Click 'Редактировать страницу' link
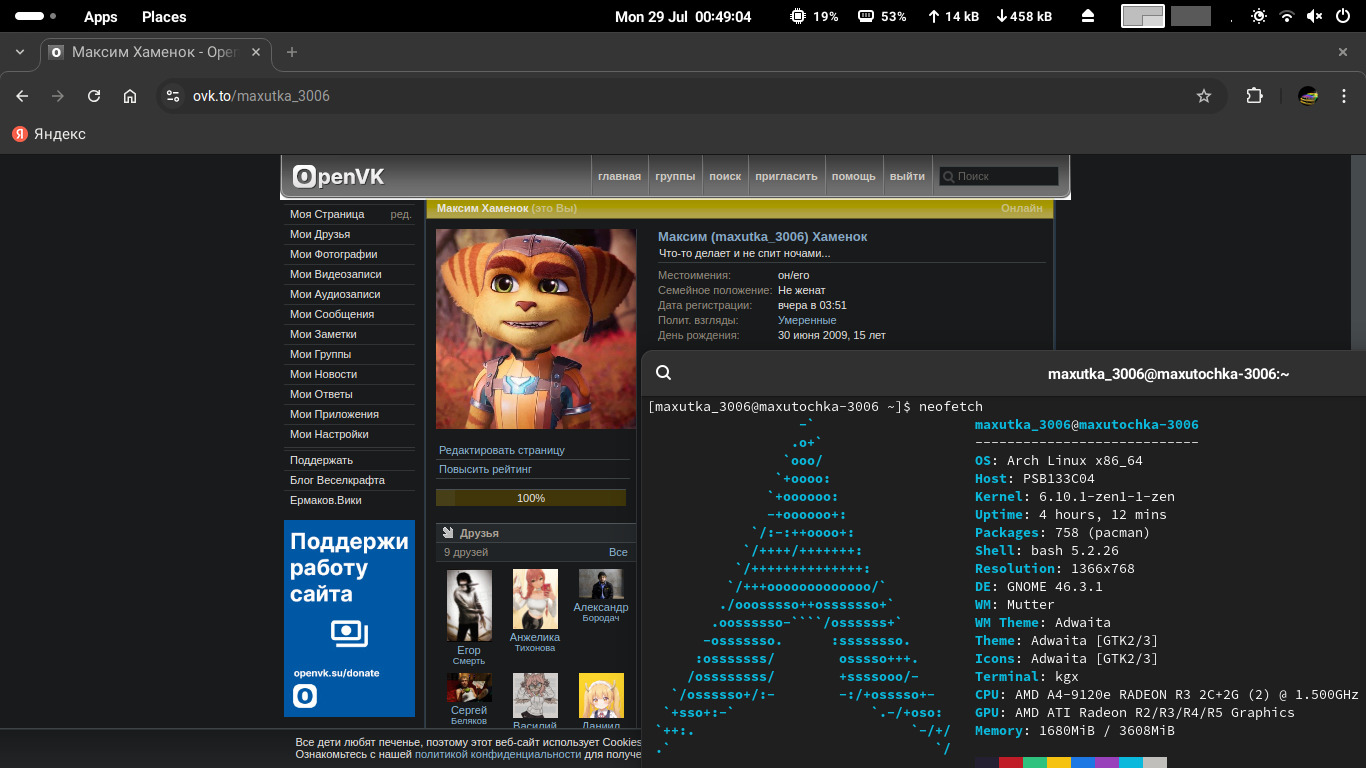This screenshot has height=768, width=1366. [x=502, y=450]
